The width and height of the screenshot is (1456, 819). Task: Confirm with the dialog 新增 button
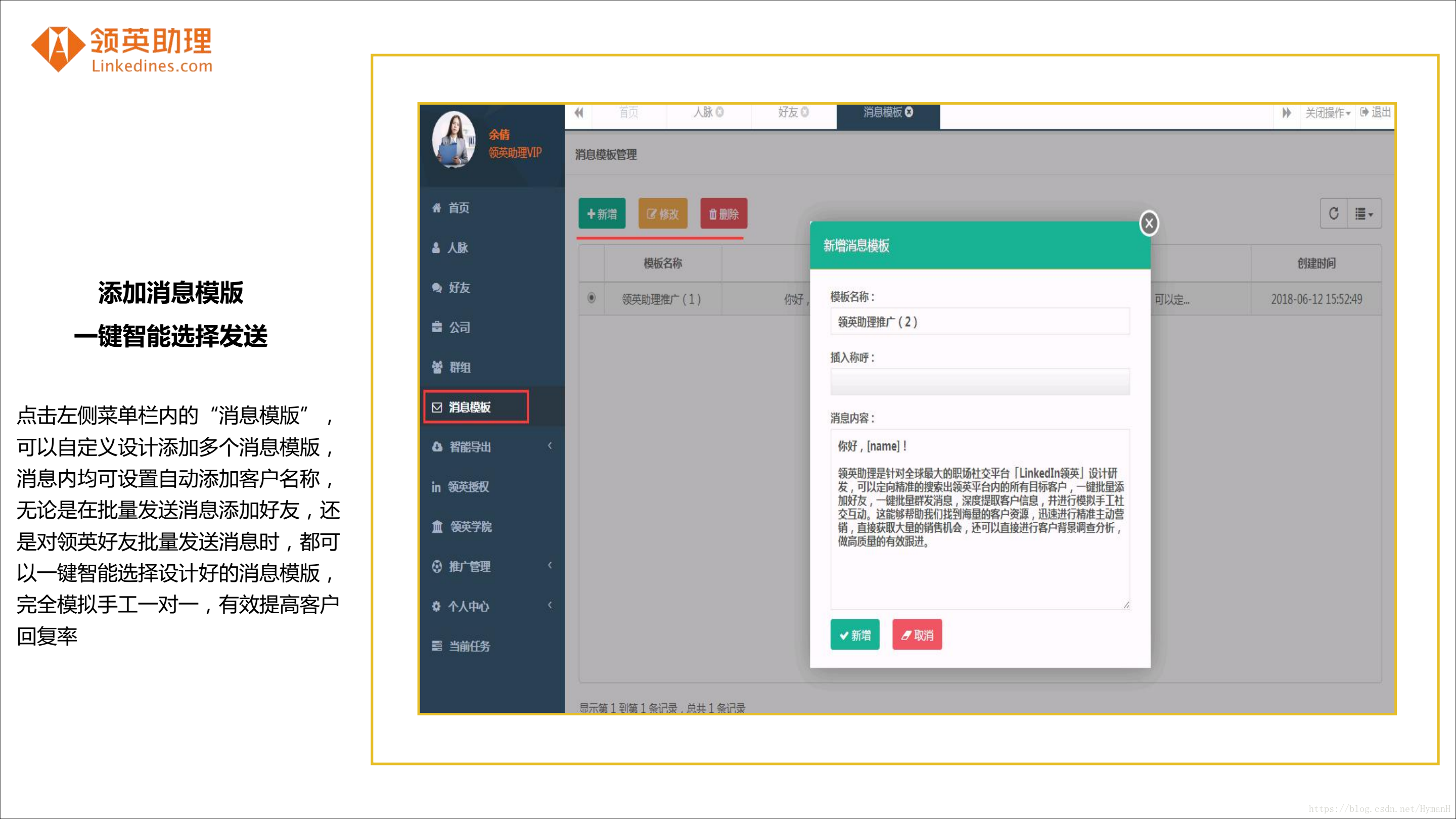(x=854, y=635)
